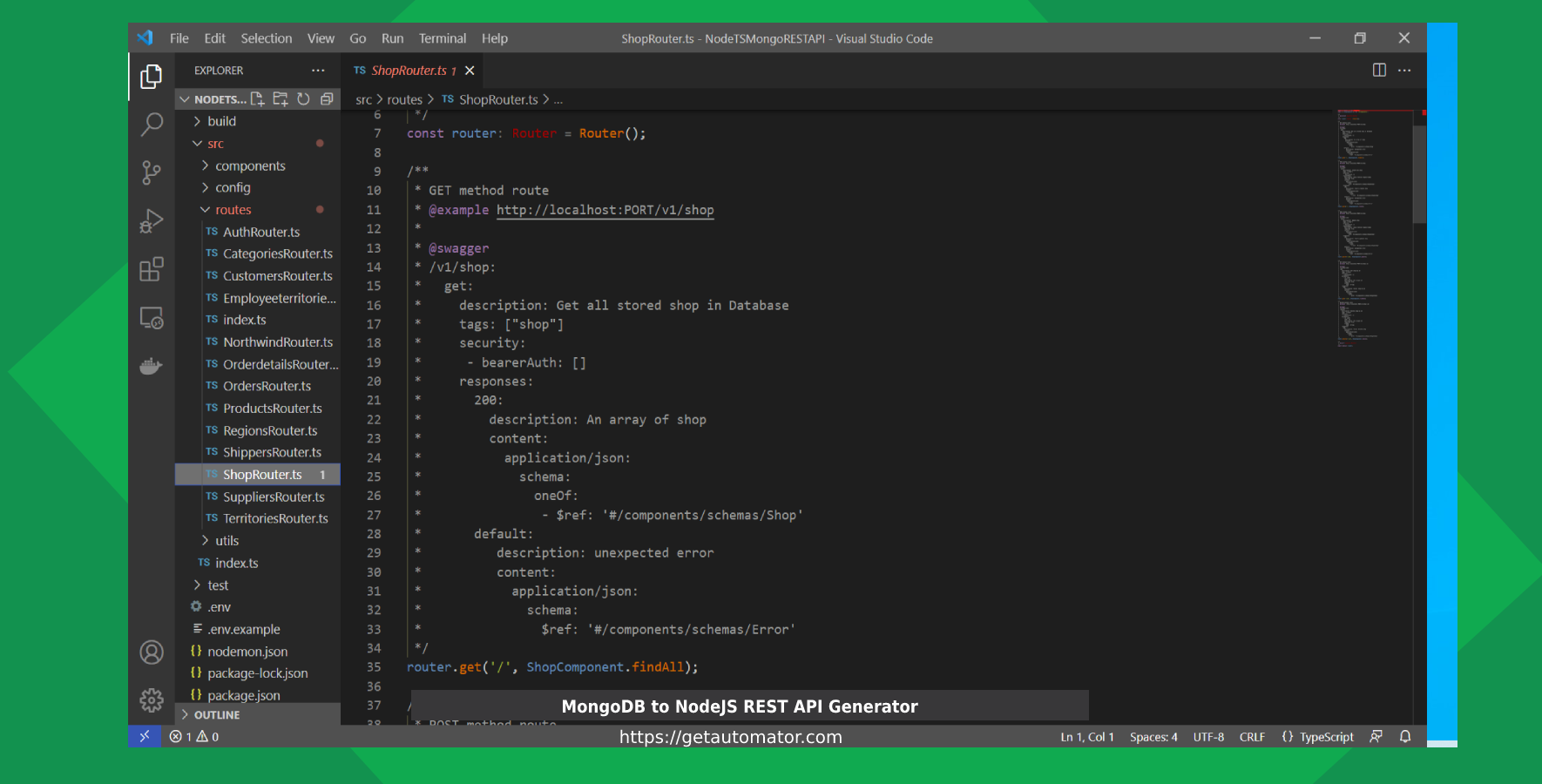Image resolution: width=1542 pixels, height=784 pixels.
Task: Open nodemon.json file
Action: click(x=247, y=652)
